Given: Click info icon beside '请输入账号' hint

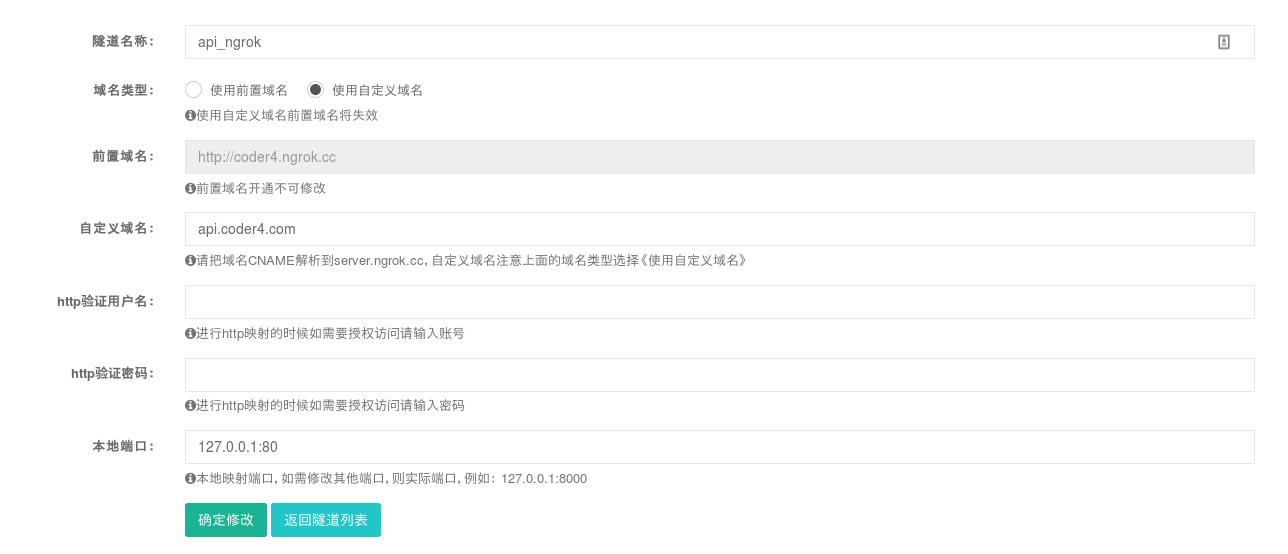Looking at the screenshot, I should click(x=190, y=334).
